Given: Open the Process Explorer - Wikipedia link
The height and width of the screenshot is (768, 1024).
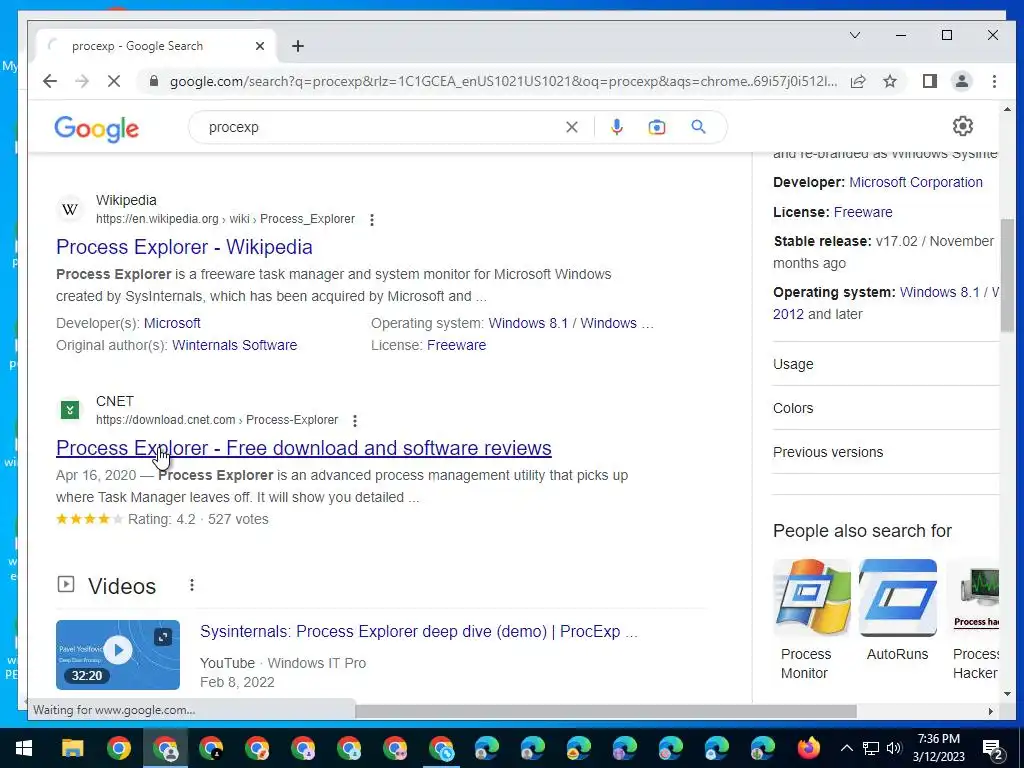Looking at the screenshot, I should point(184,247).
